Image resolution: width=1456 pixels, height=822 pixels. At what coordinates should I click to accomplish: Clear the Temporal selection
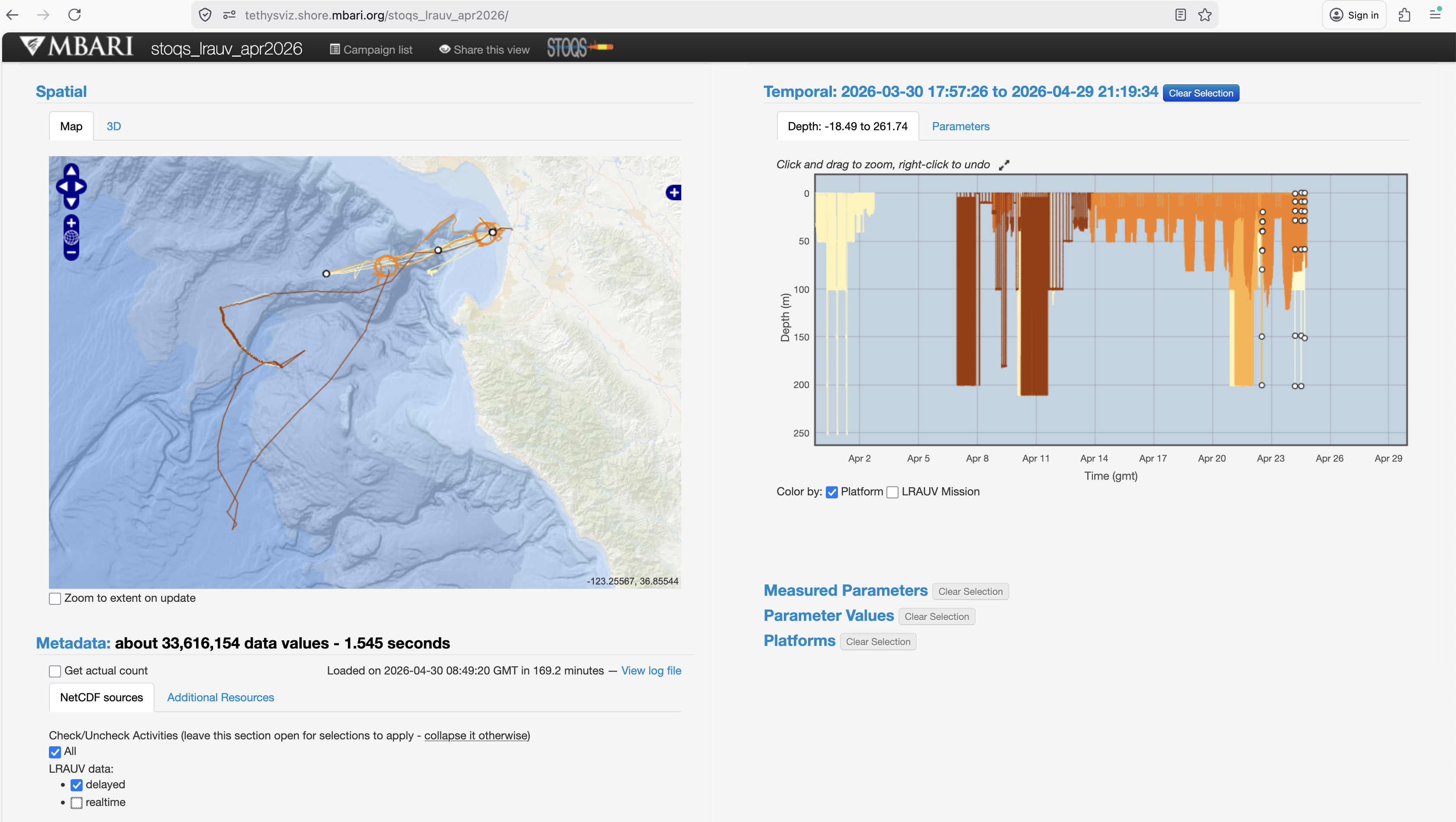1201,93
